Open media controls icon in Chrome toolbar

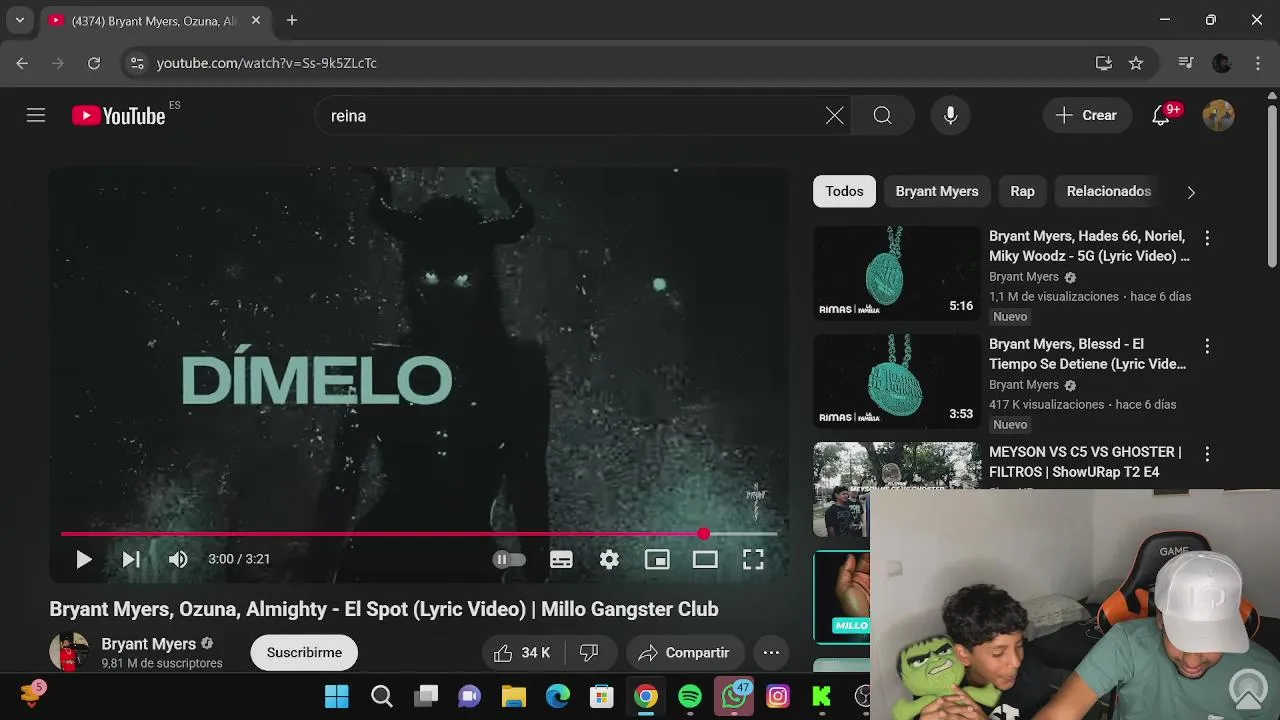coord(1186,63)
